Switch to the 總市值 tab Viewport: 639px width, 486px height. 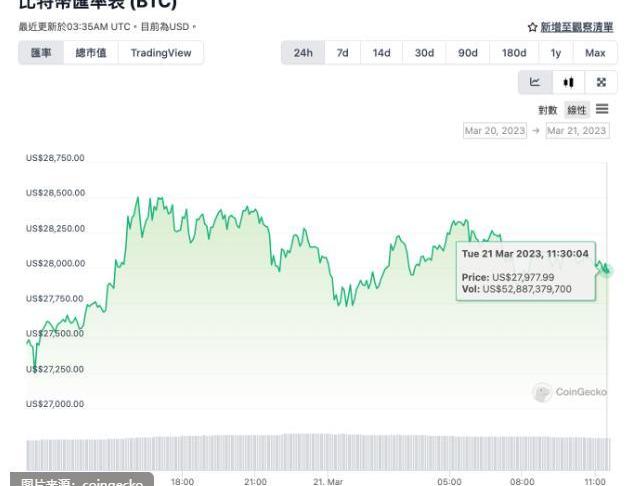91,53
